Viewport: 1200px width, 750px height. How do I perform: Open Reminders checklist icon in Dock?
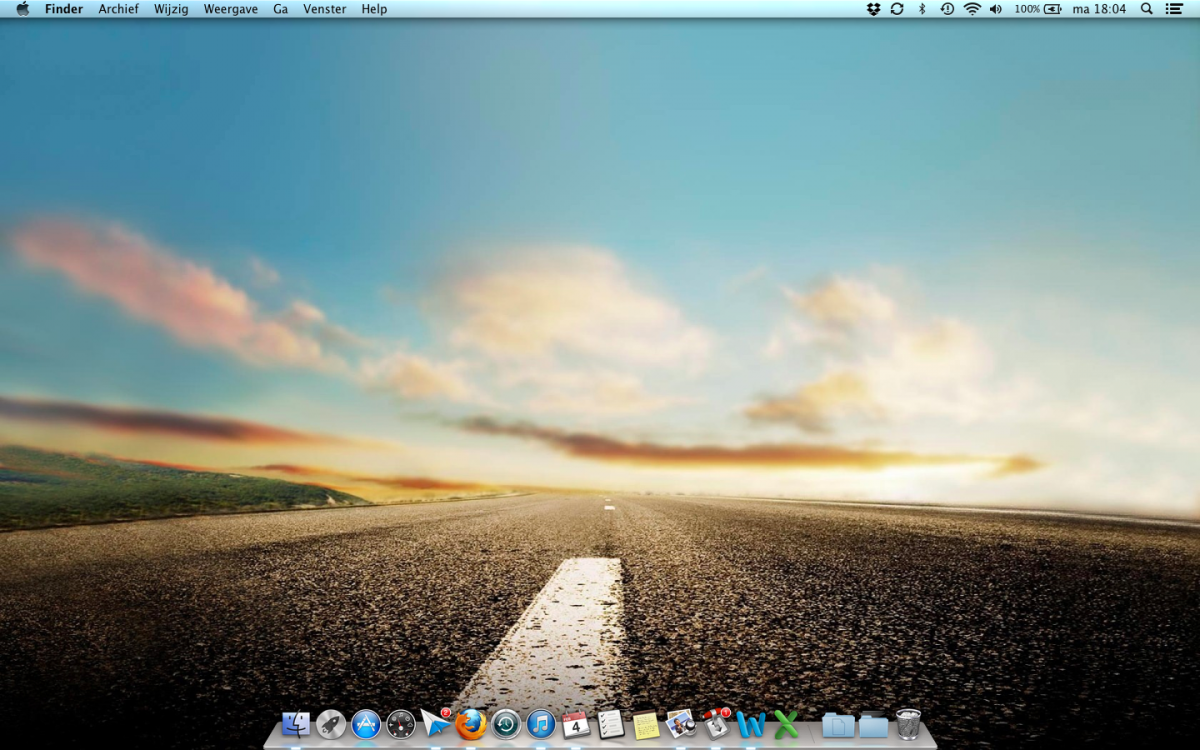pyautogui.click(x=611, y=723)
